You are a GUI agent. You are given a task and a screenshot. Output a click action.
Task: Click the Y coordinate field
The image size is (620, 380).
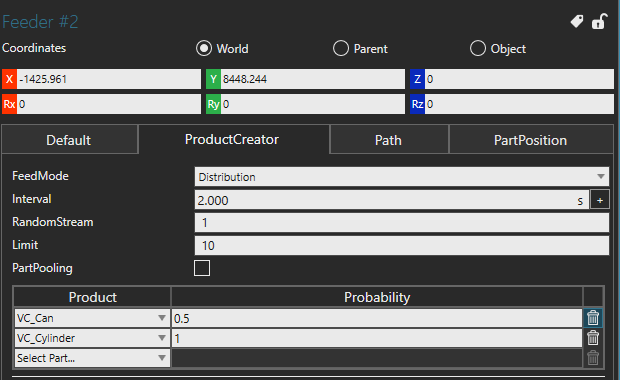click(312, 79)
